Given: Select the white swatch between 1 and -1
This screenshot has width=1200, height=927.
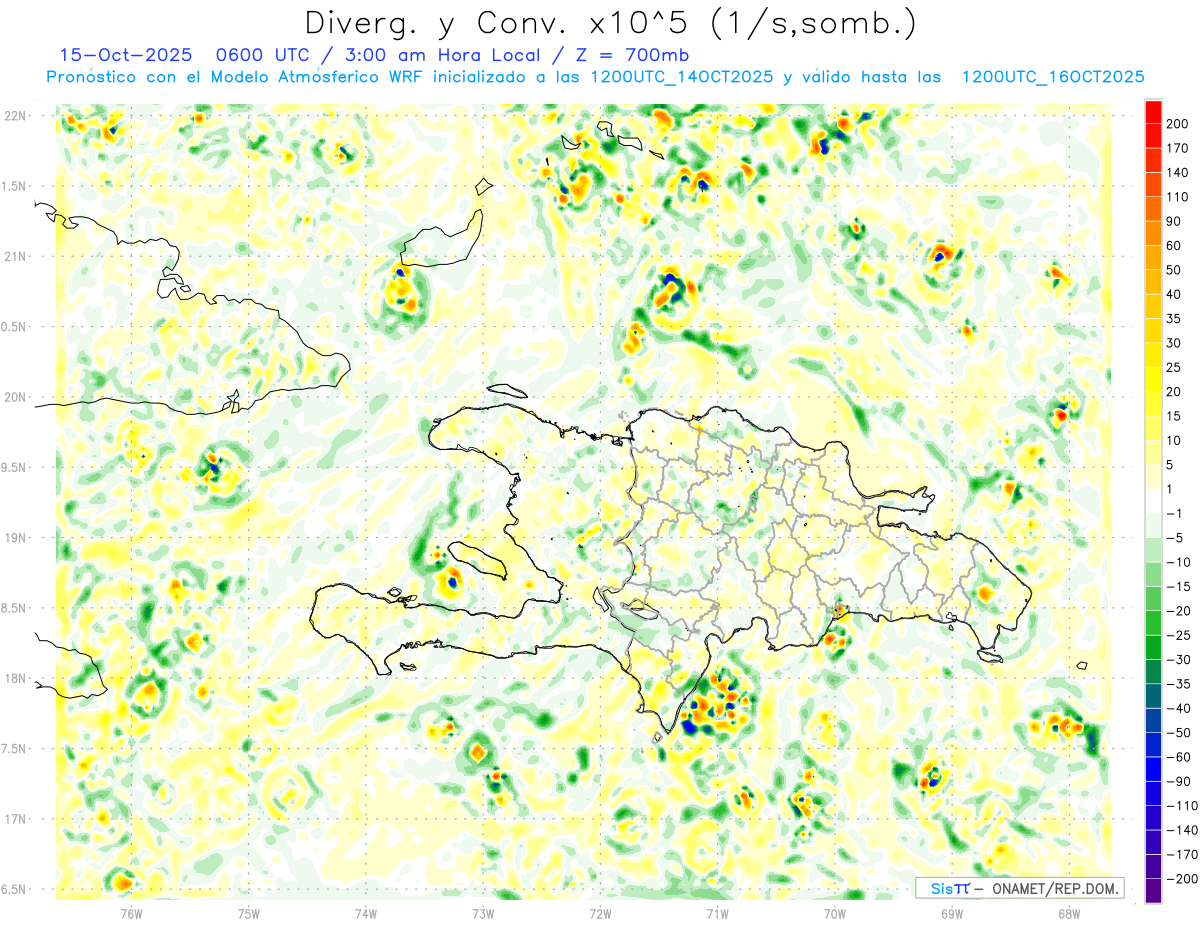Looking at the screenshot, I should click(x=1153, y=501).
